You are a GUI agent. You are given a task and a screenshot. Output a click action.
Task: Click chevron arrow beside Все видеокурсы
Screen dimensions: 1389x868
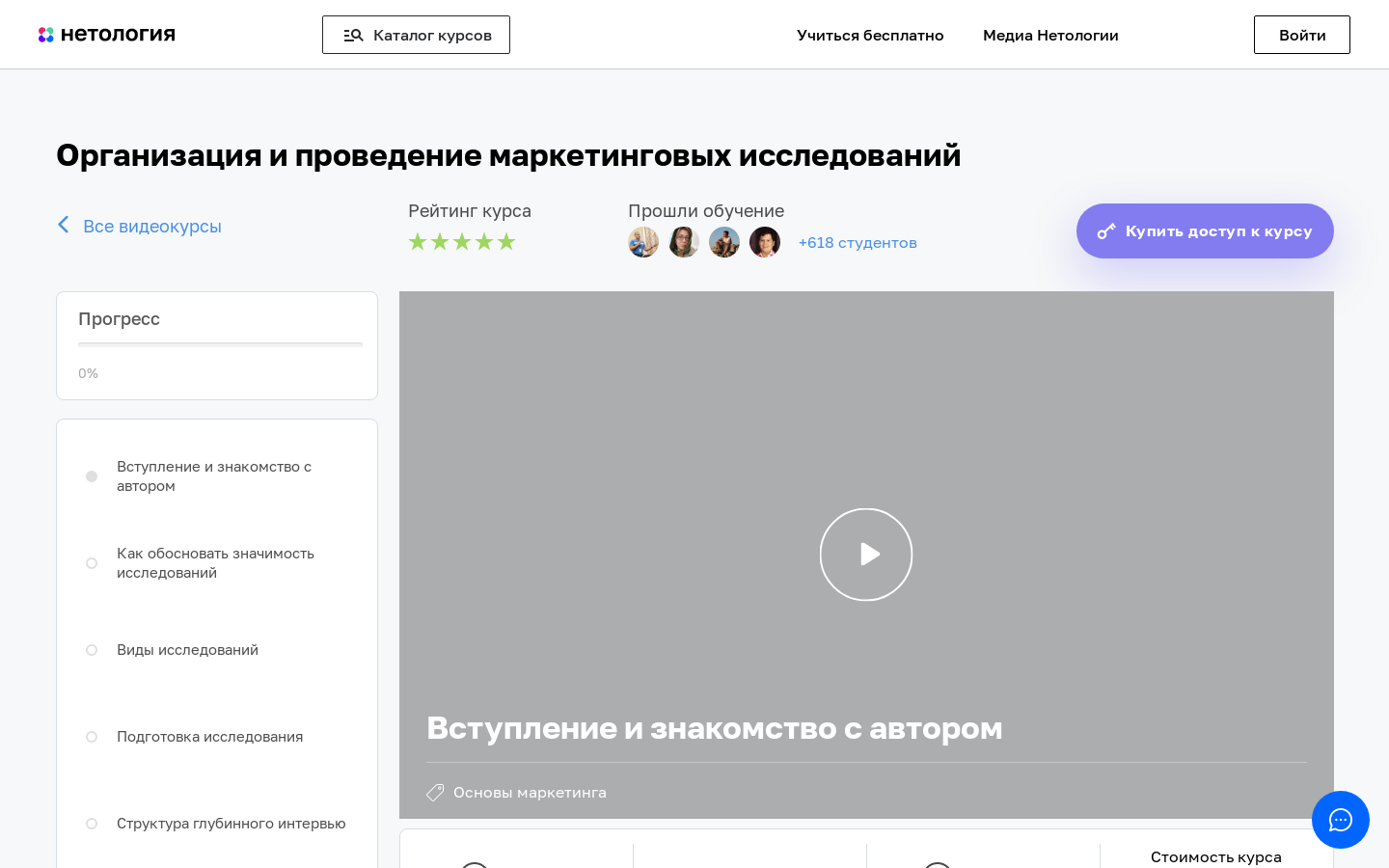point(64,225)
